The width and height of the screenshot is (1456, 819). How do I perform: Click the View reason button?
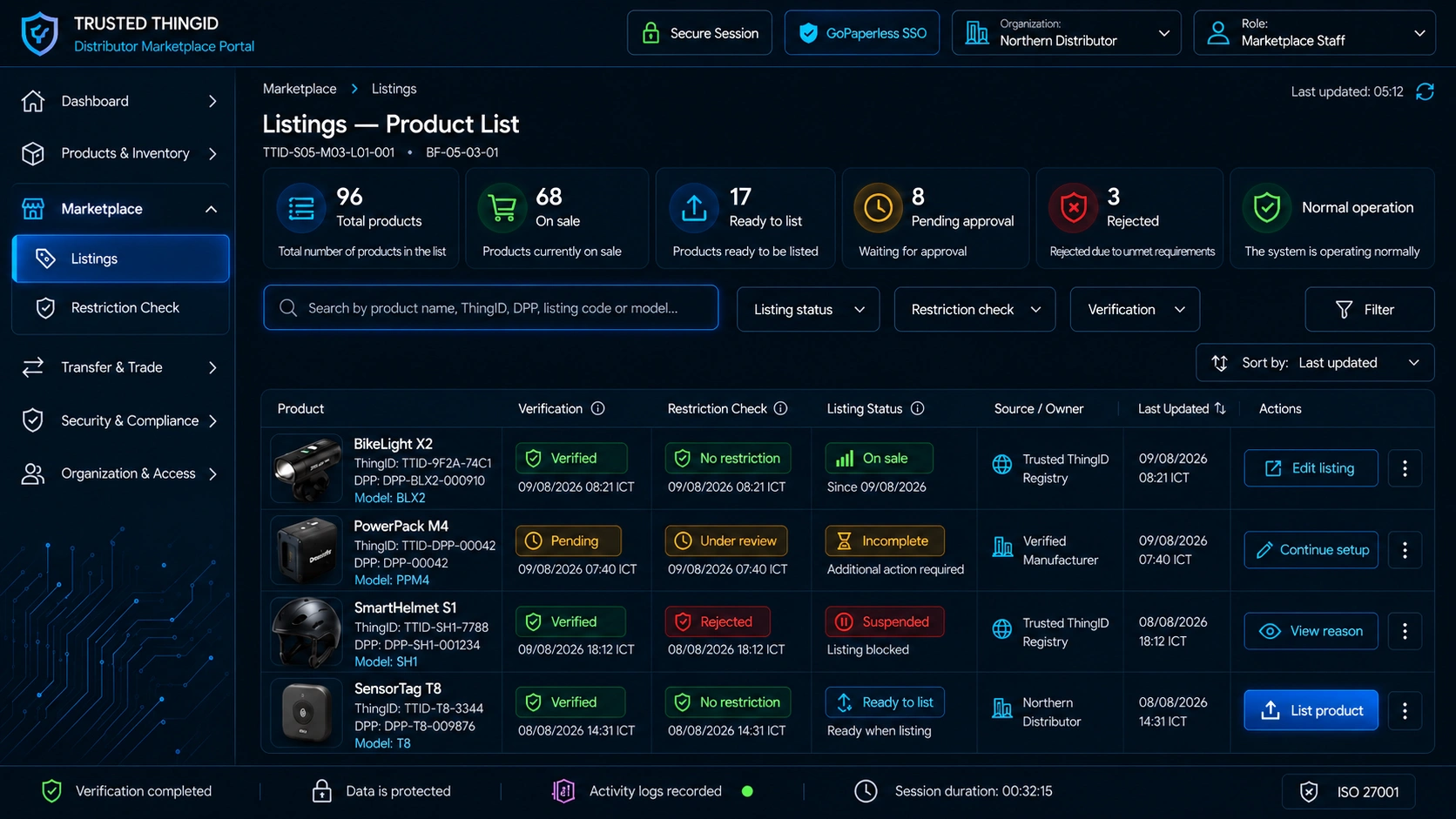tap(1311, 631)
